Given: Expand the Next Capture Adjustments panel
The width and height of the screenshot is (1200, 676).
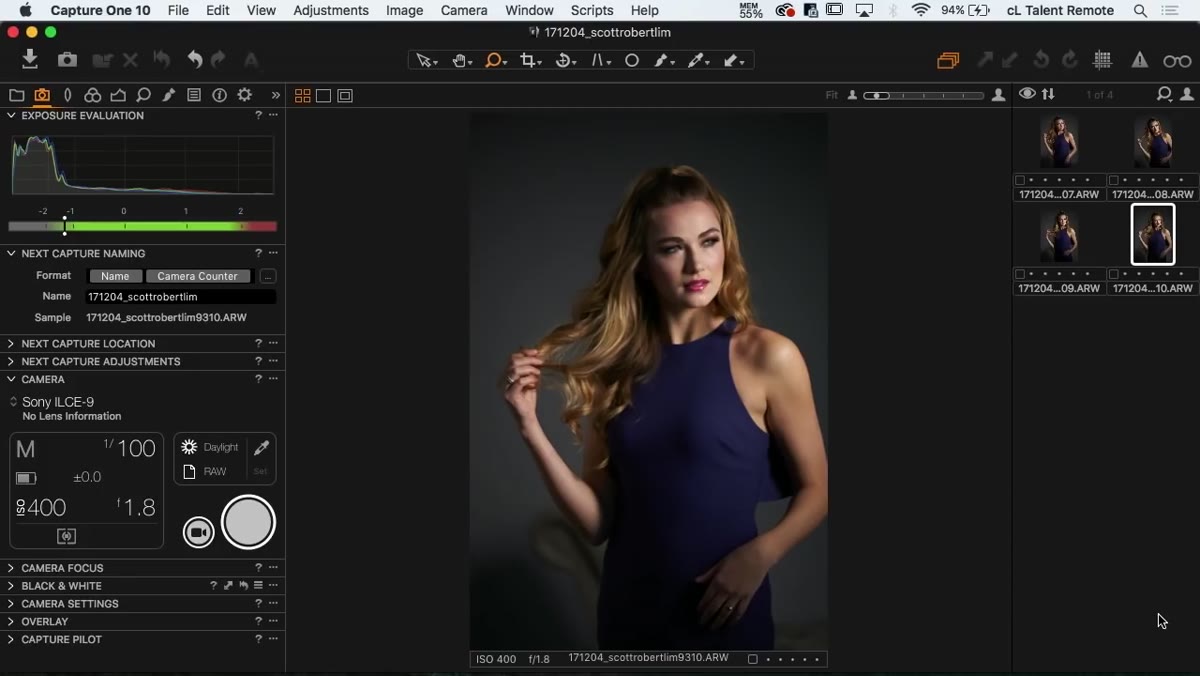Looking at the screenshot, I should tap(12, 362).
